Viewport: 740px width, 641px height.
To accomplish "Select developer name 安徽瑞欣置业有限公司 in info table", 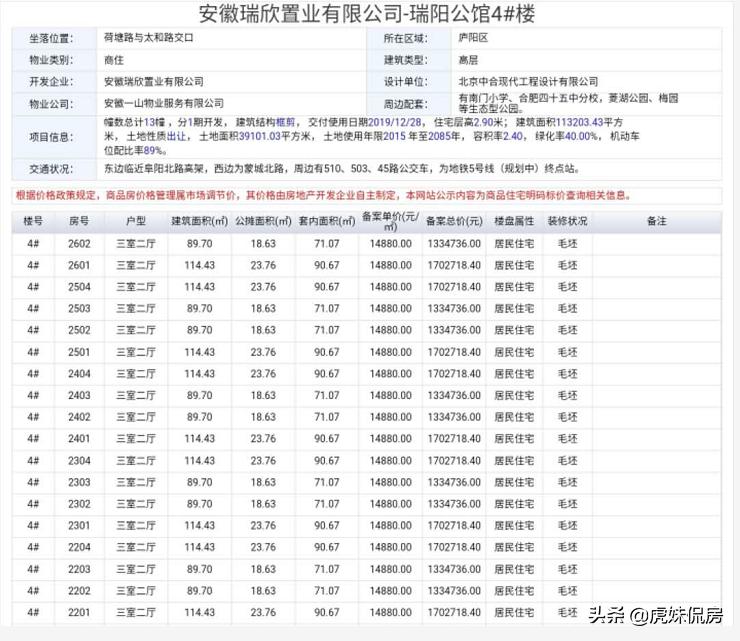I will [154, 82].
